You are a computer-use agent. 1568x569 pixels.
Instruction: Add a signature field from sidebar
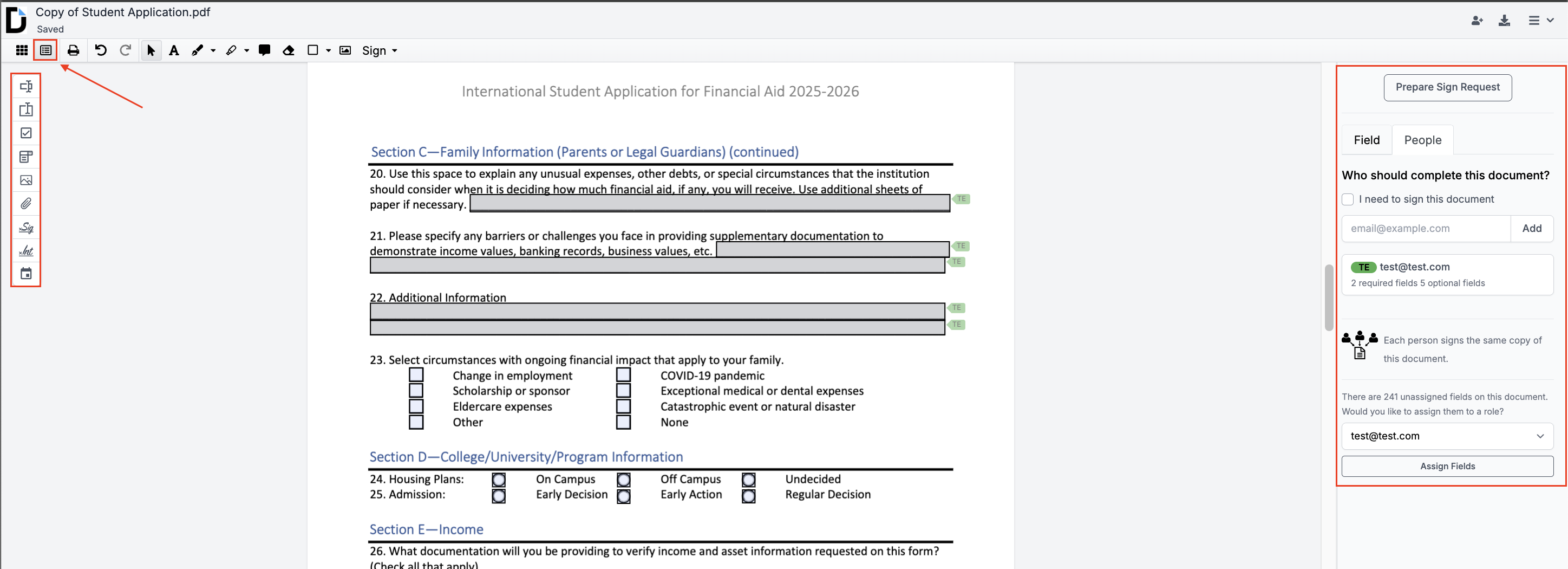[x=26, y=227]
